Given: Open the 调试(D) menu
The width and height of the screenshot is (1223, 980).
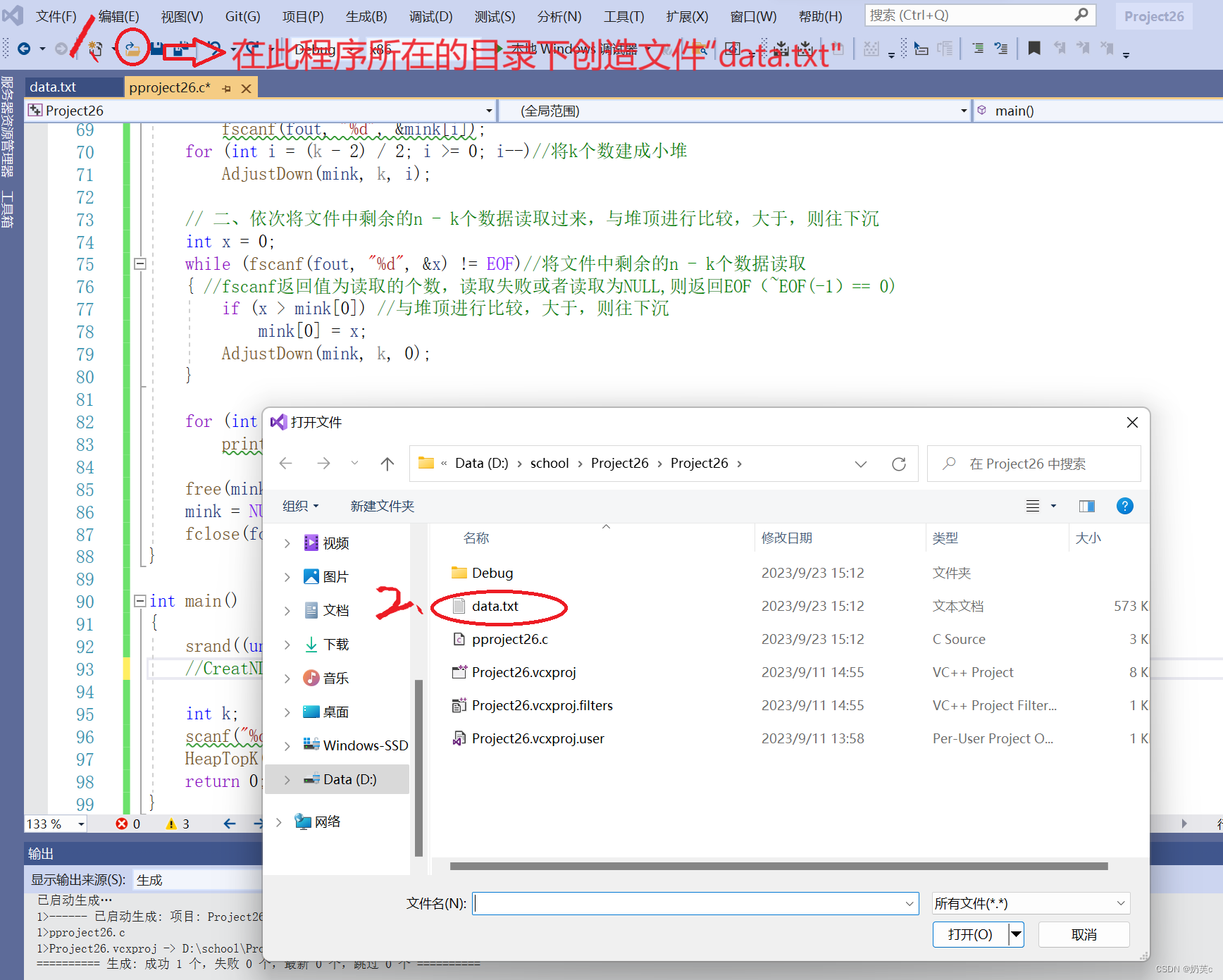Looking at the screenshot, I should [x=431, y=16].
